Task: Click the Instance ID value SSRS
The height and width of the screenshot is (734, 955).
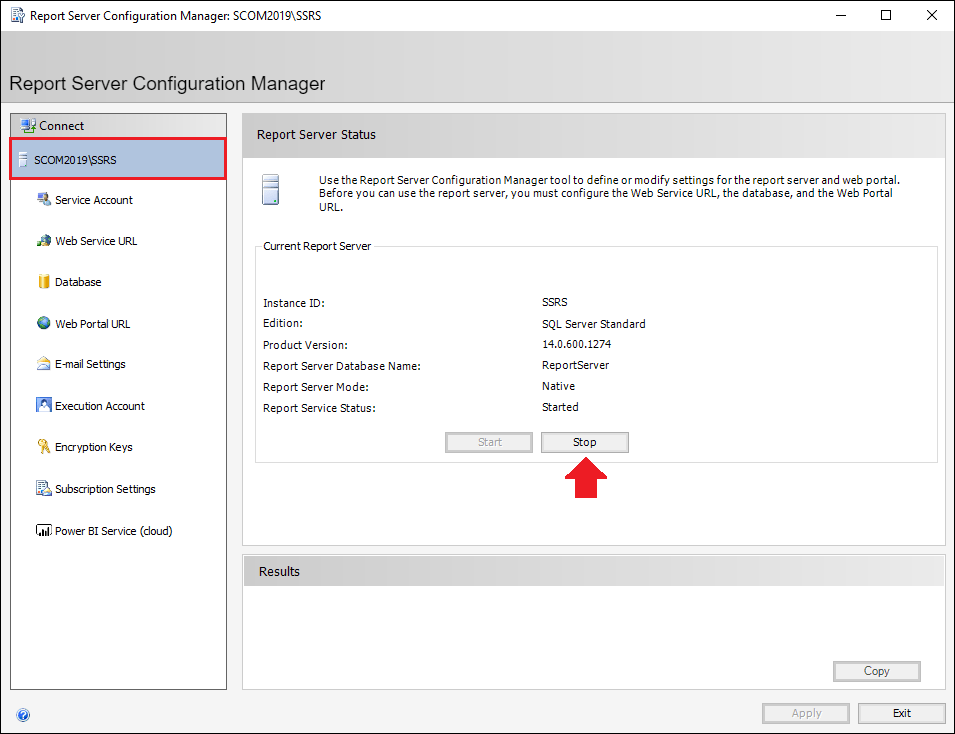Action: tap(555, 302)
